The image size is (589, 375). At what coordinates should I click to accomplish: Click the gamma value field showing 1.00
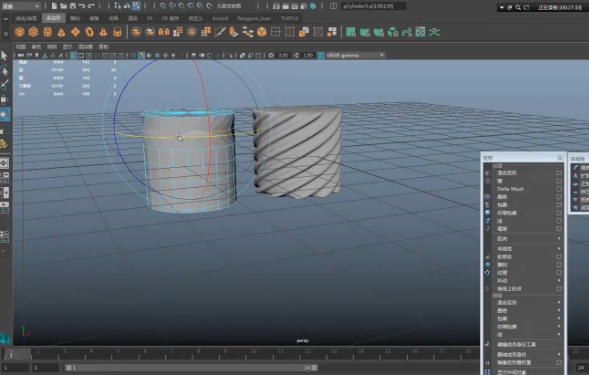[x=308, y=55]
